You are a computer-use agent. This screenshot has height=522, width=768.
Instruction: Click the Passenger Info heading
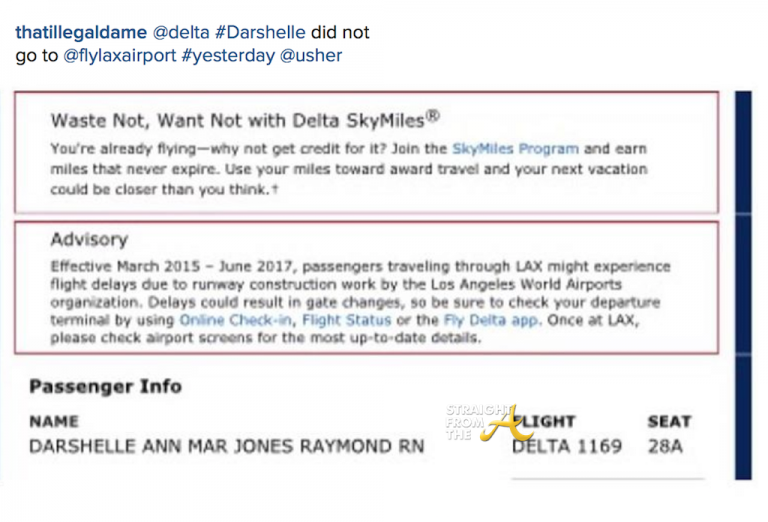click(105, 386)
